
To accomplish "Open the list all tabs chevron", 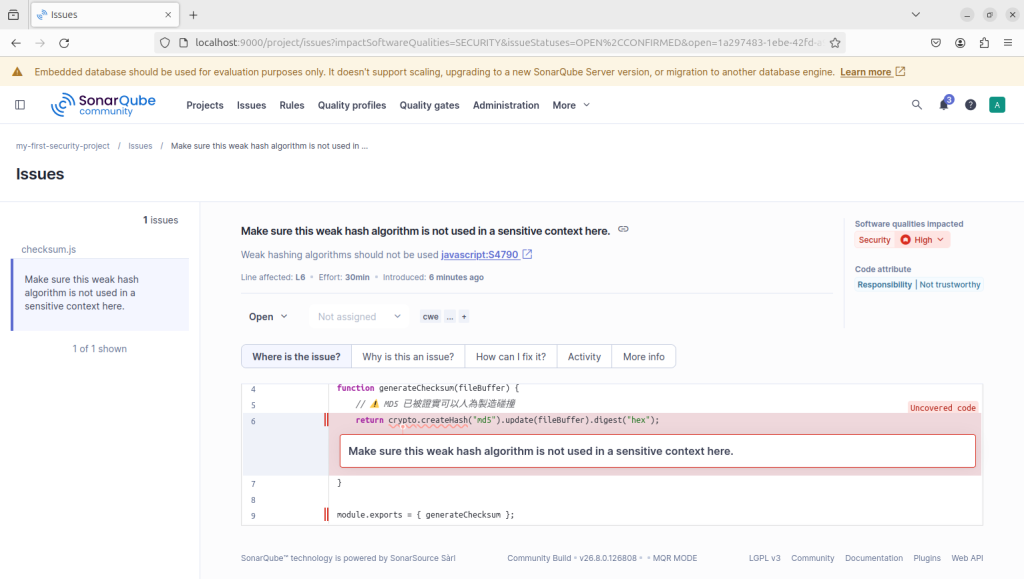I will (916, 14).
